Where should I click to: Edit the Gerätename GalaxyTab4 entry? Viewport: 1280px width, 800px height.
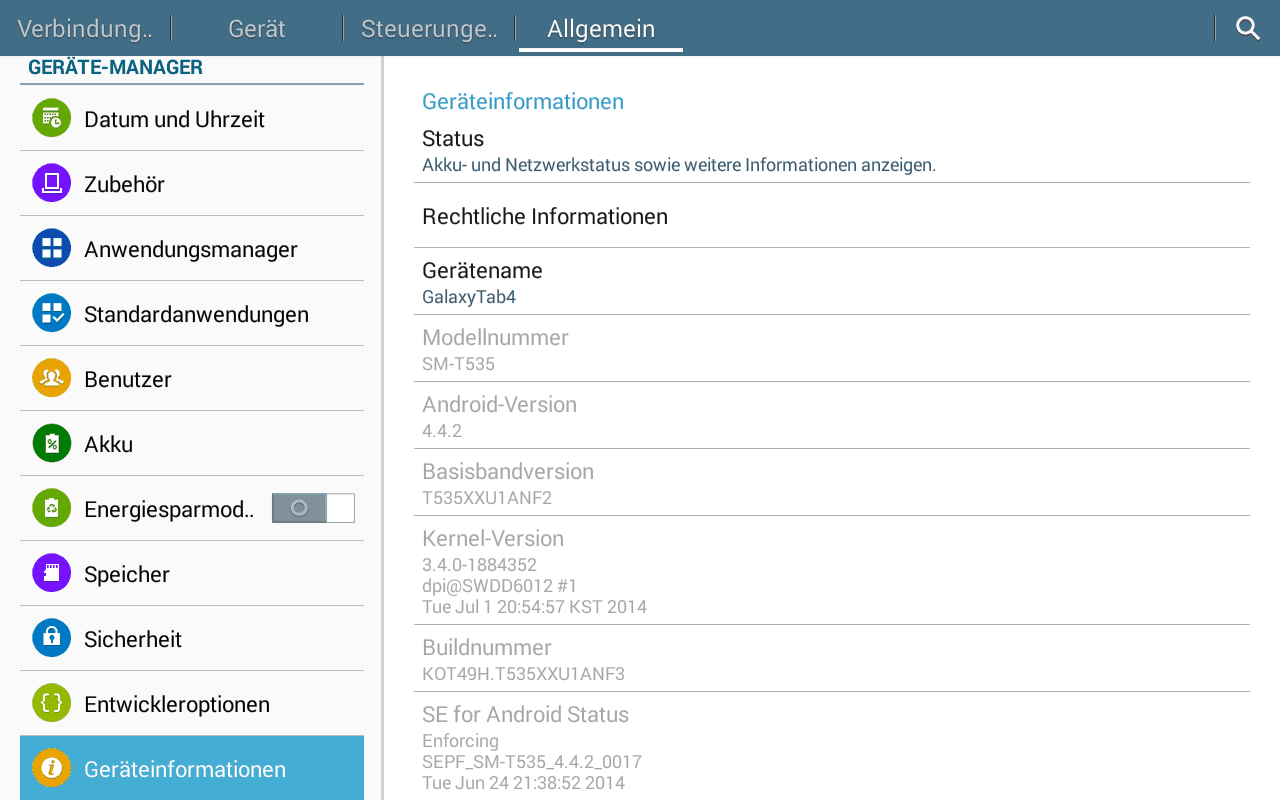point(832,282)
